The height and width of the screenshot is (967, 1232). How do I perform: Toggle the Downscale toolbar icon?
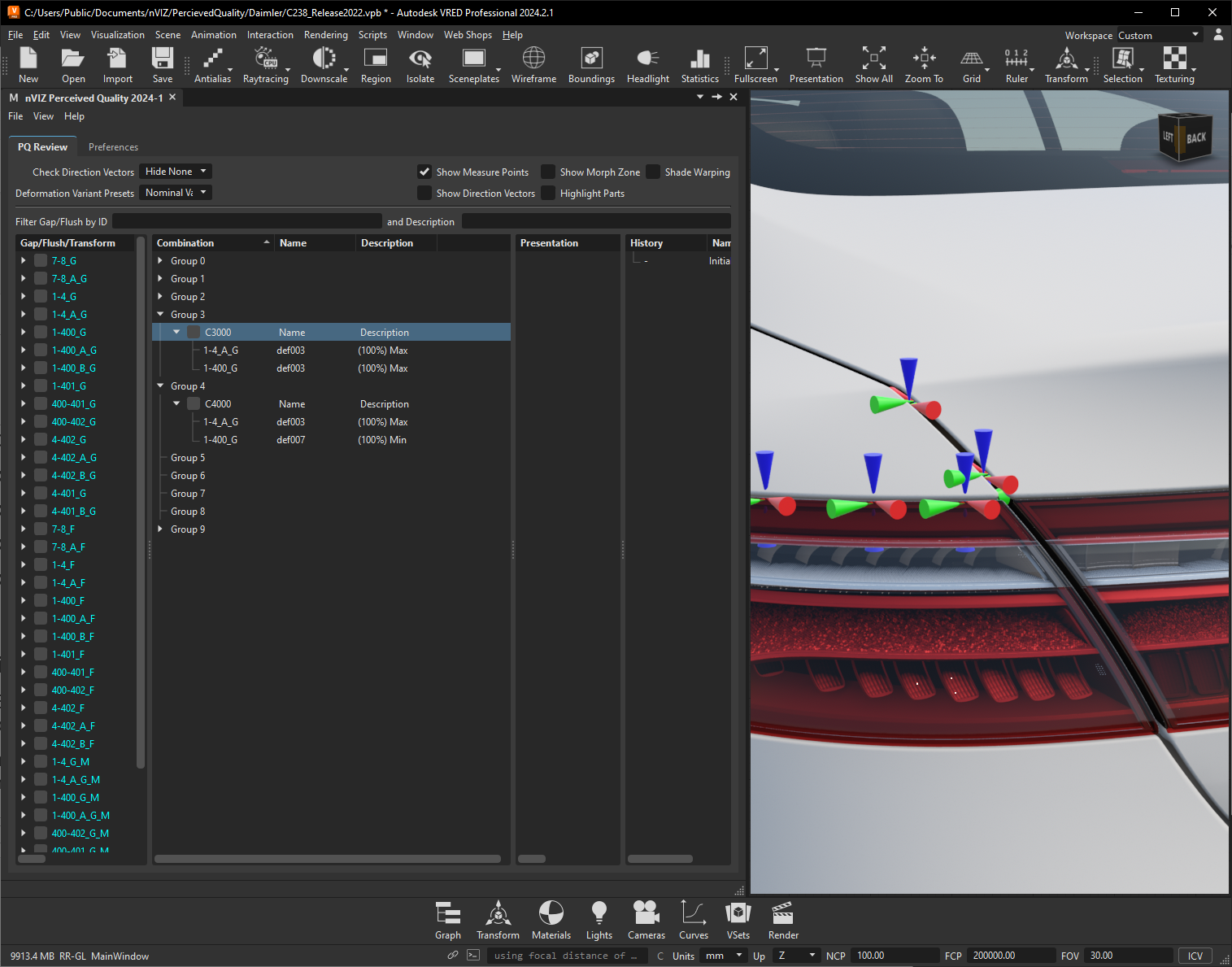click(324, 65)
